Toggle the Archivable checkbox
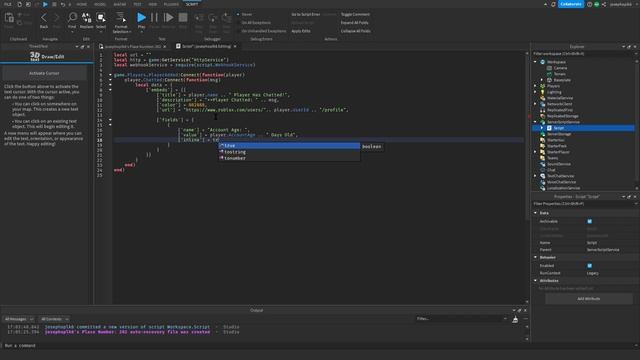 pos(589,221)
